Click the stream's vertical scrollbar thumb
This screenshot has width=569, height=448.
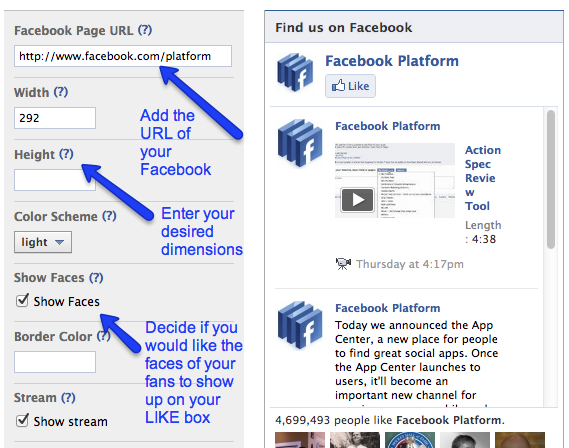click(x=551, y=180)
